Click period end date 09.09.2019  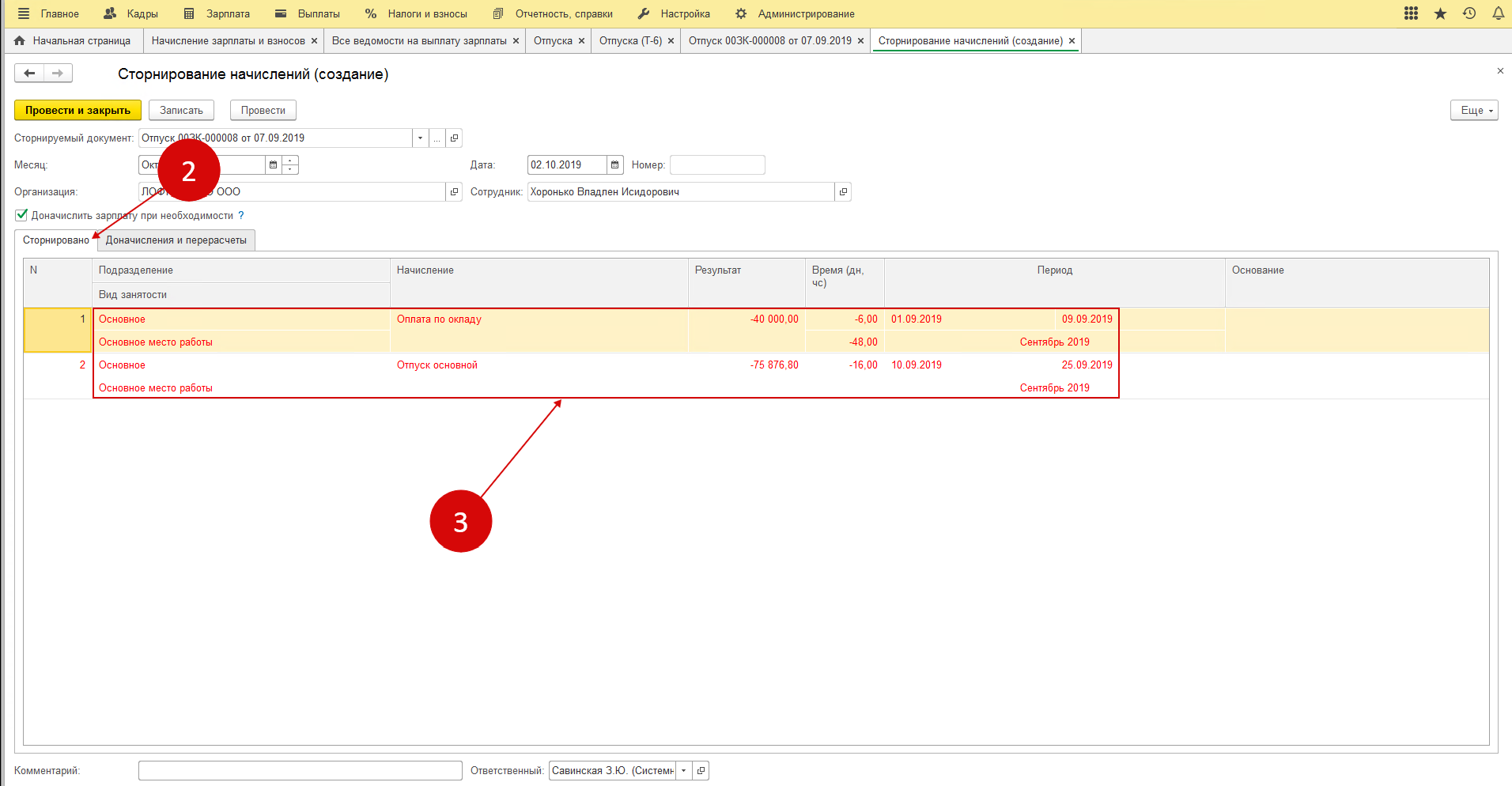pyautogui.click(x=1087, y=319)
